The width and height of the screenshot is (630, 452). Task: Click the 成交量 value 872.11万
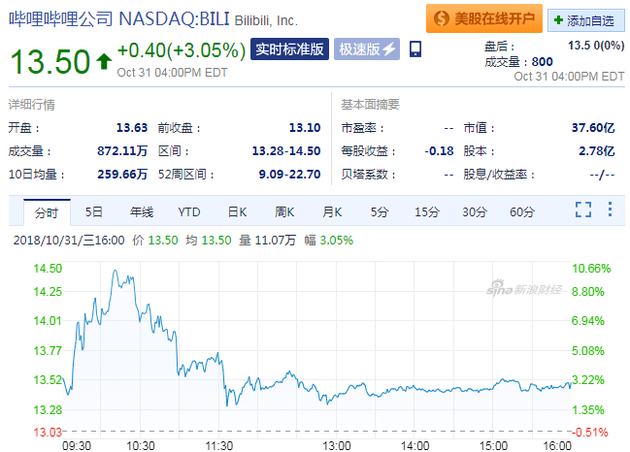click(x=122, y=151)
